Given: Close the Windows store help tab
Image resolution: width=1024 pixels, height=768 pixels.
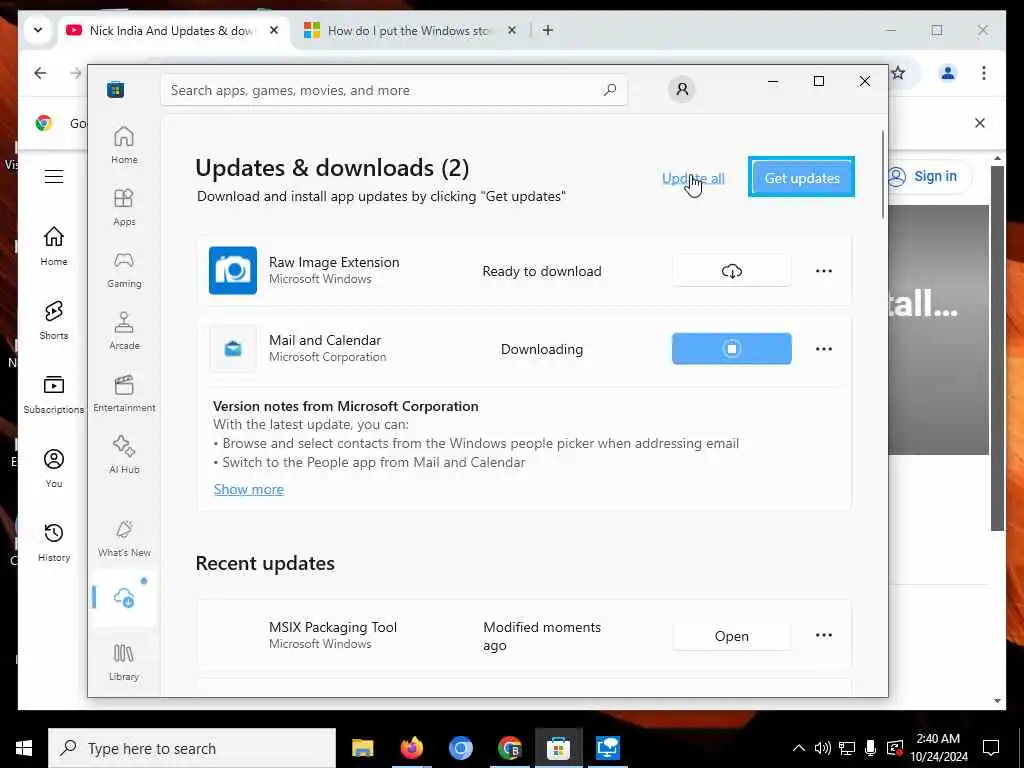Looking at the screenshot, I should click(x=512, y=30).
